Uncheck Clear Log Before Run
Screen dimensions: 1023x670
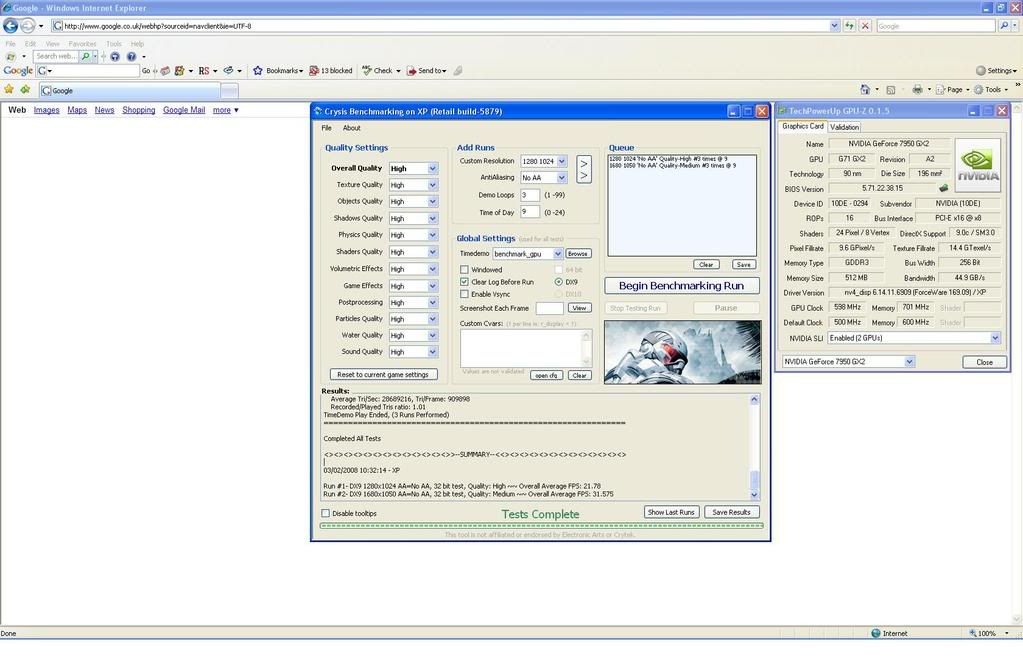pyautogui.click(x=464, y=282)
